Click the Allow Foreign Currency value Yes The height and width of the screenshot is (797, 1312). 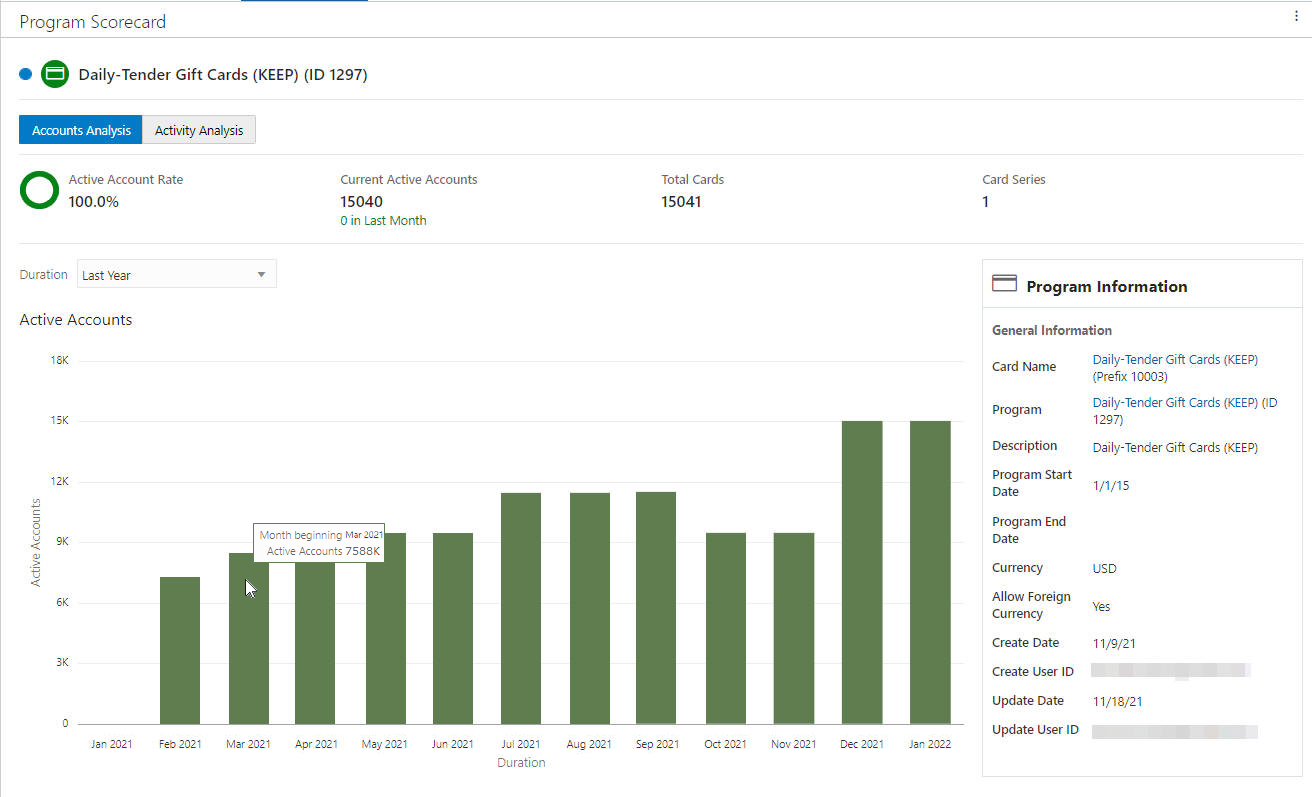pos(1101,607)
